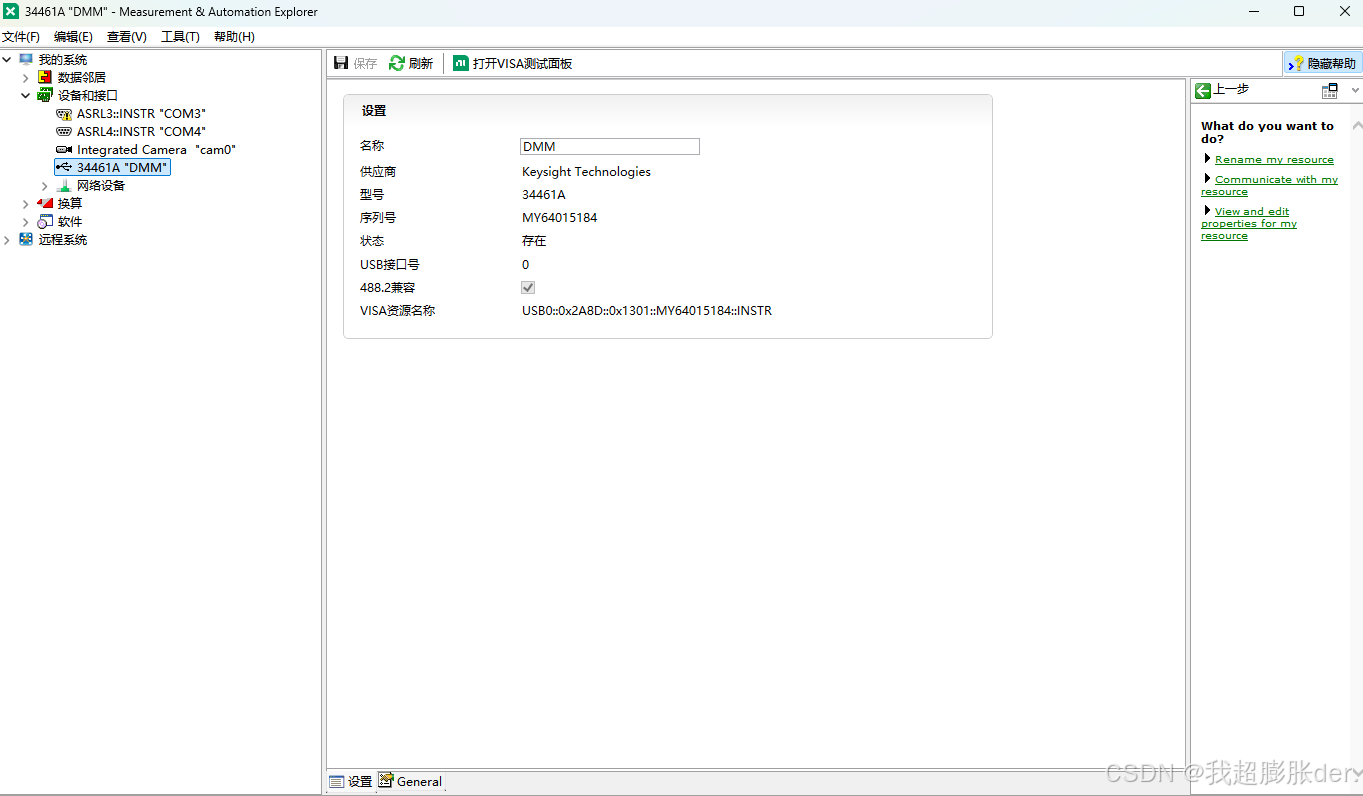Click the ASRL3 COM3 serial port icon

[64, 114]
